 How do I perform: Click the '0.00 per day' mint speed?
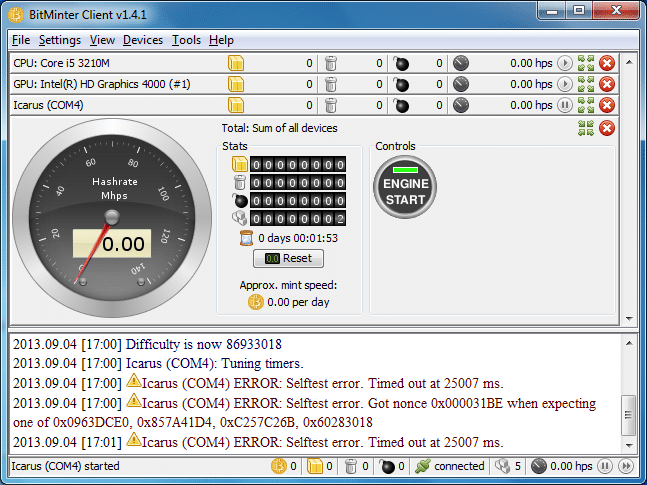click(298, 302)
